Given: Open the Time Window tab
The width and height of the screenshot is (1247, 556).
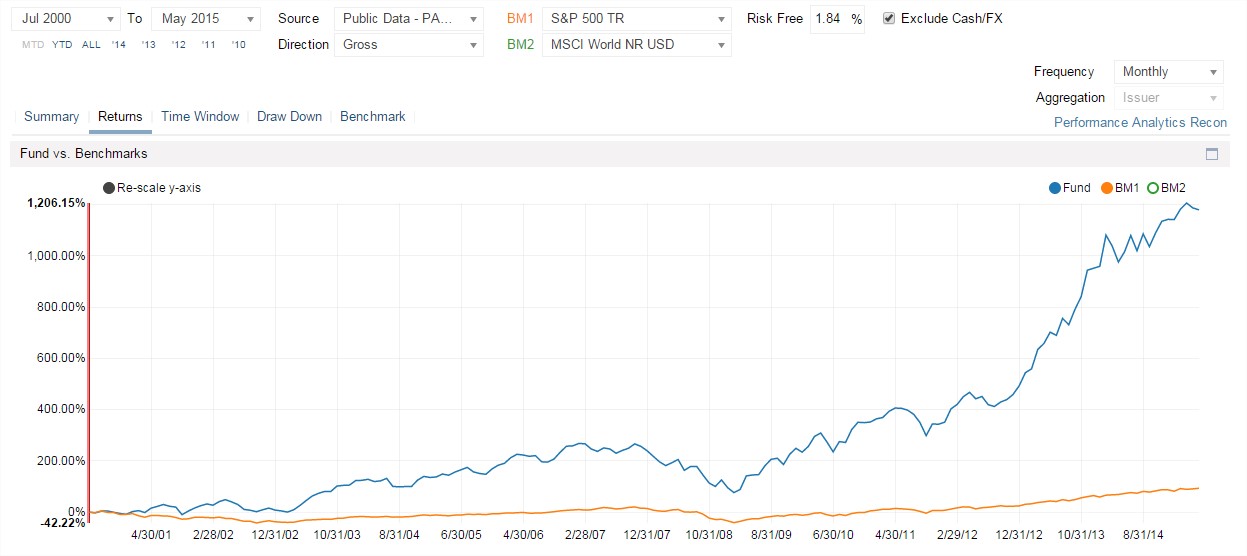Looking at the screenshot, I should (x=200, y=117).
